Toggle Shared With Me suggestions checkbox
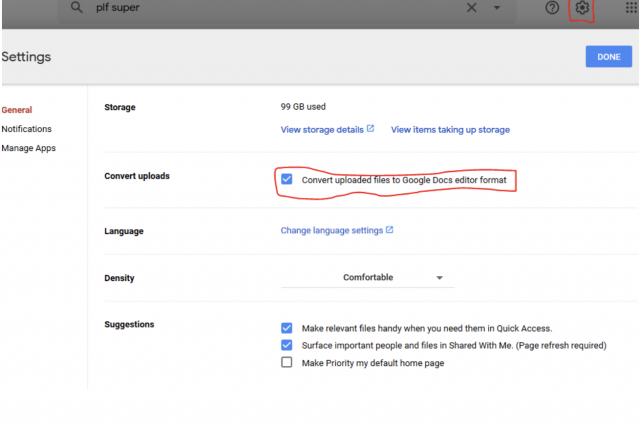This screenshot has height=430, width=640. pyautogui.click(x=287, y=345)
